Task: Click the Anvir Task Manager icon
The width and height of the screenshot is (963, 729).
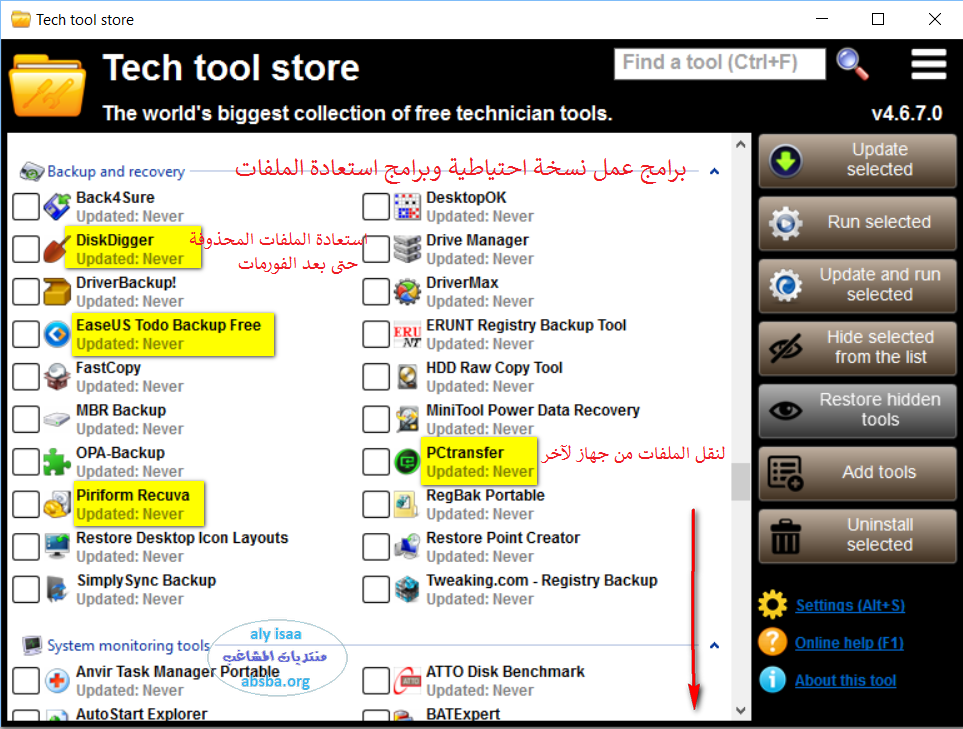Action: pos(57,681)
